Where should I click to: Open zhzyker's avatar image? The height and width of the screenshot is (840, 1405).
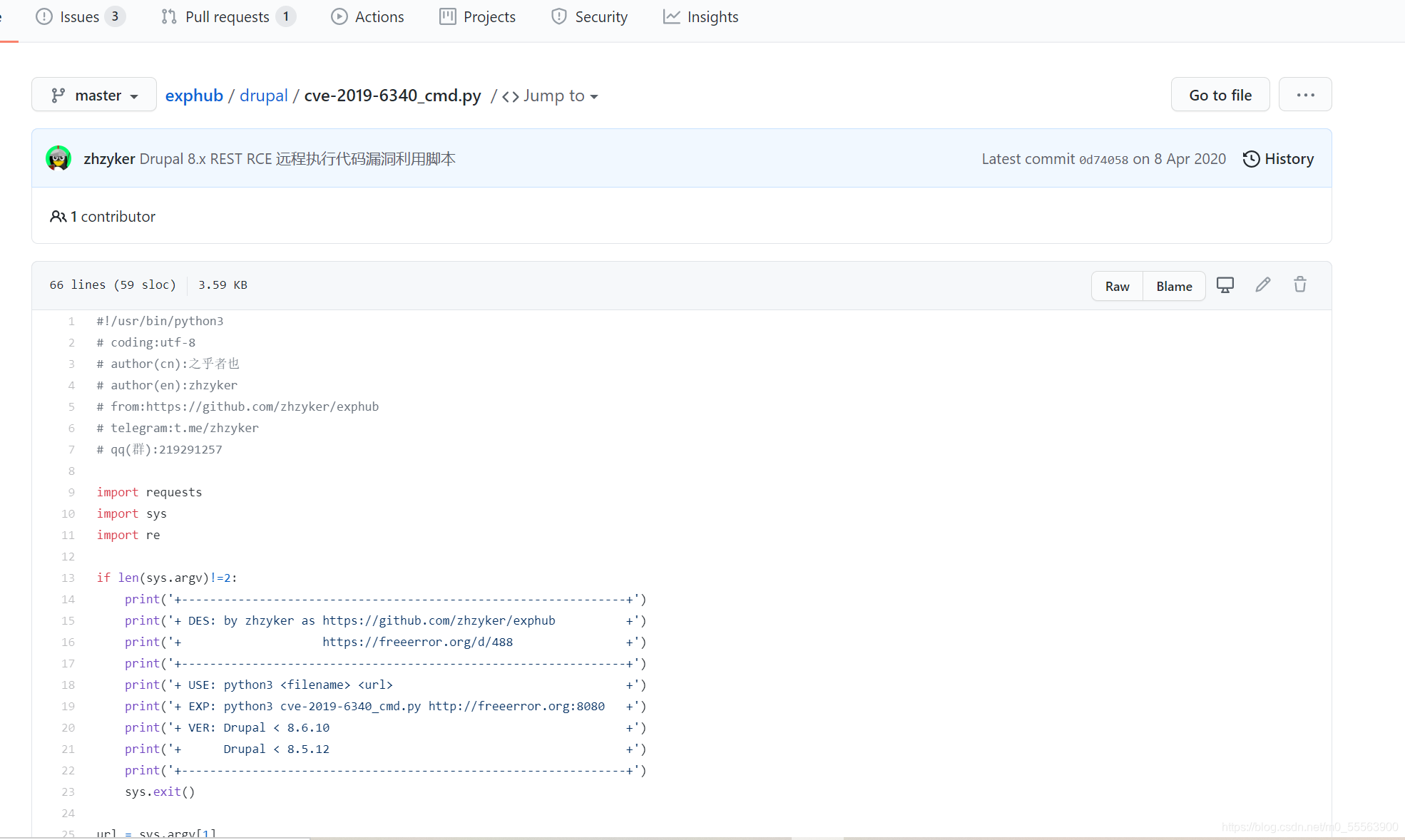(59, 158)
